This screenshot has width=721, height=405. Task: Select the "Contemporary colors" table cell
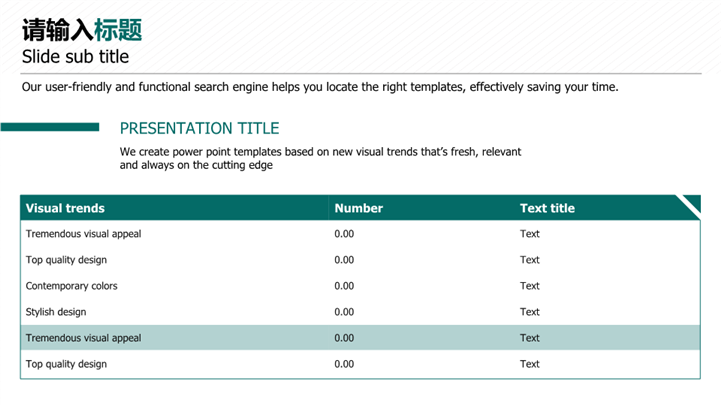click(71, 286)
